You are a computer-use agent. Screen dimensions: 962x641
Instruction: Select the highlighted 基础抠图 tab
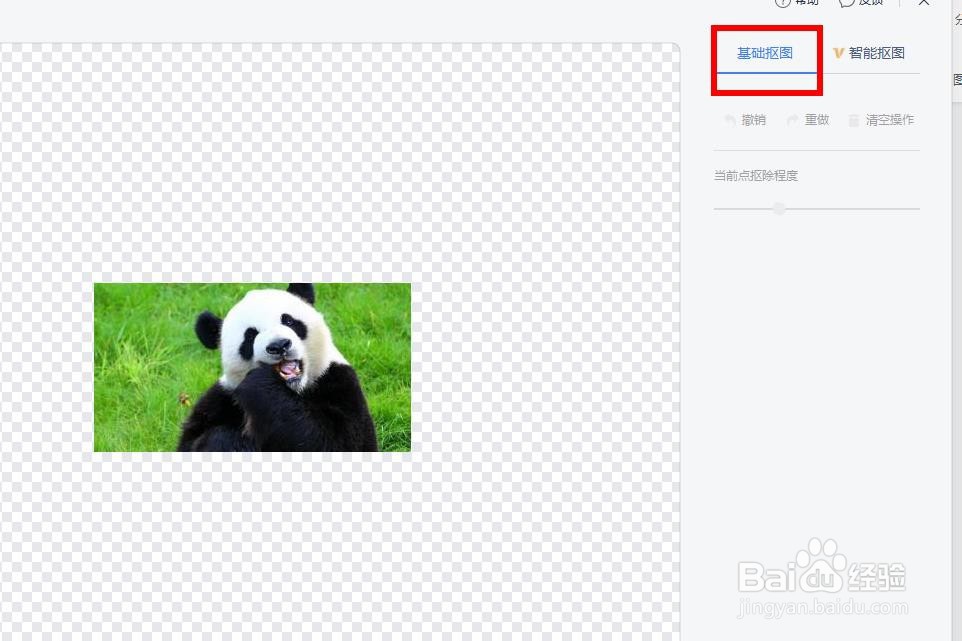pyautogui.click(x=764, y=52)
